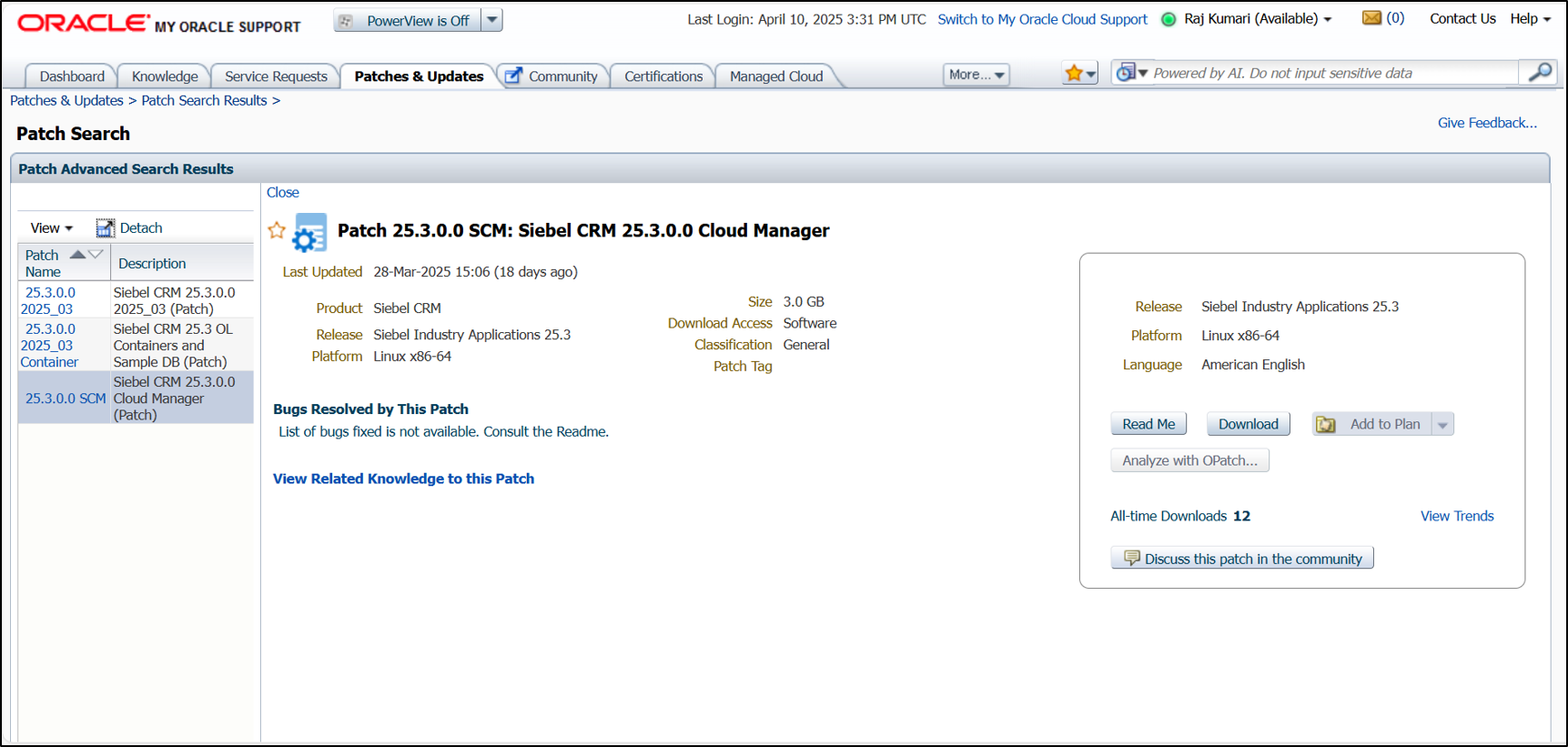Click the community discussion speech icon
Screen dimensions: 1568x747
coord(1131,558)
